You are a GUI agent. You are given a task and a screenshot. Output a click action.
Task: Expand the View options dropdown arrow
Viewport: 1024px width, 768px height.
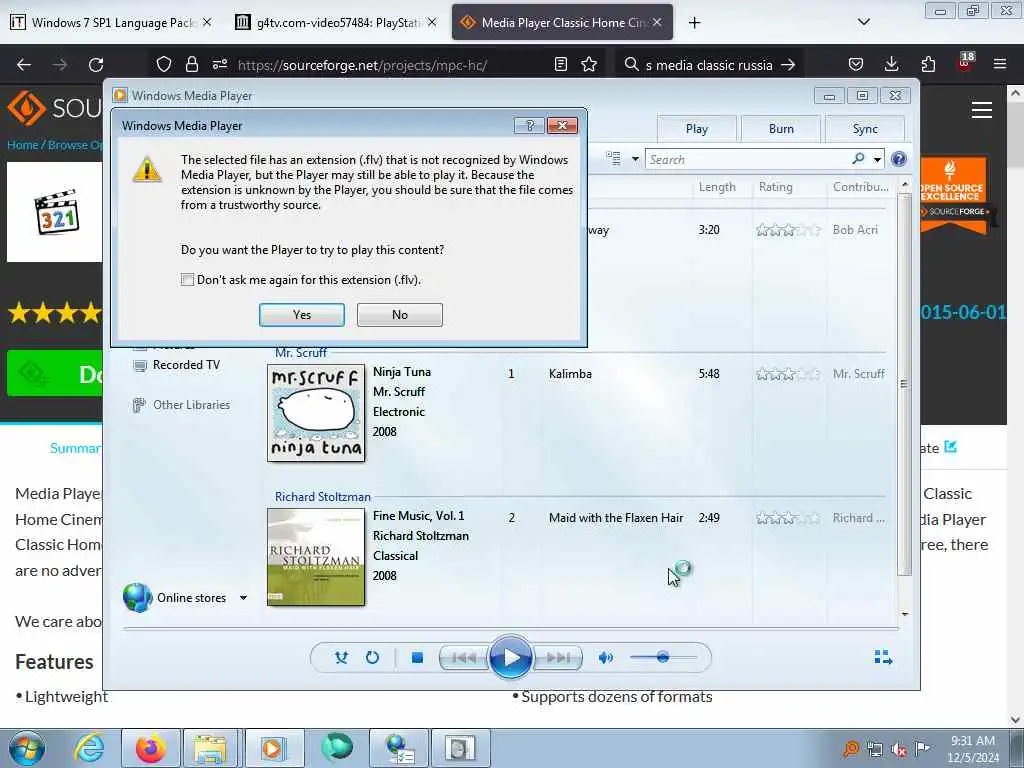(x=635, y=159)
